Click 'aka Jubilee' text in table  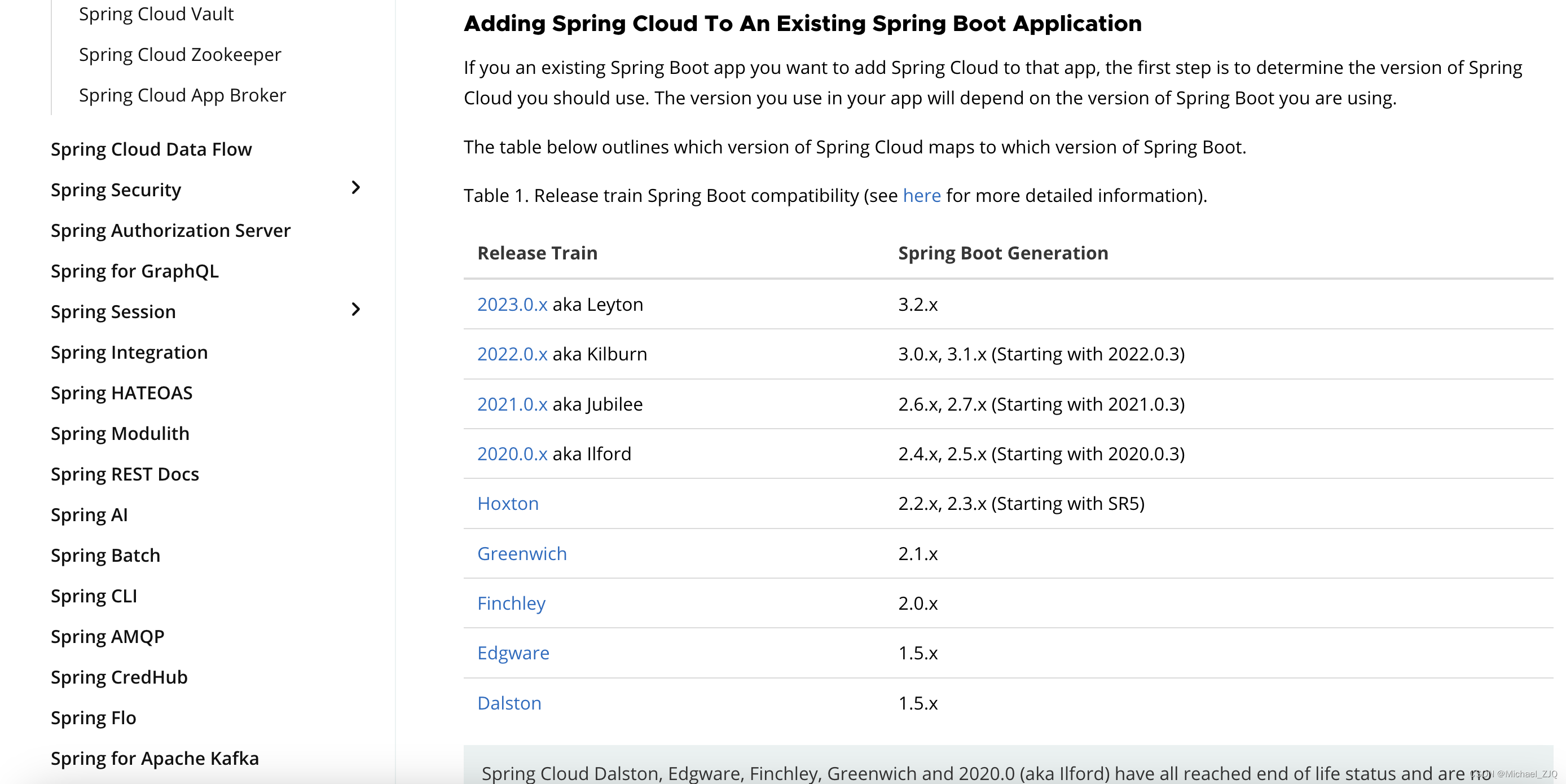[x=597, y=404]
